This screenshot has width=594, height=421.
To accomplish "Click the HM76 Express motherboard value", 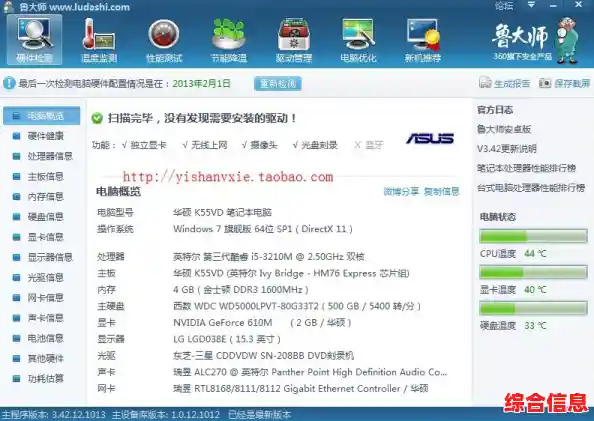I will point(291,273).
